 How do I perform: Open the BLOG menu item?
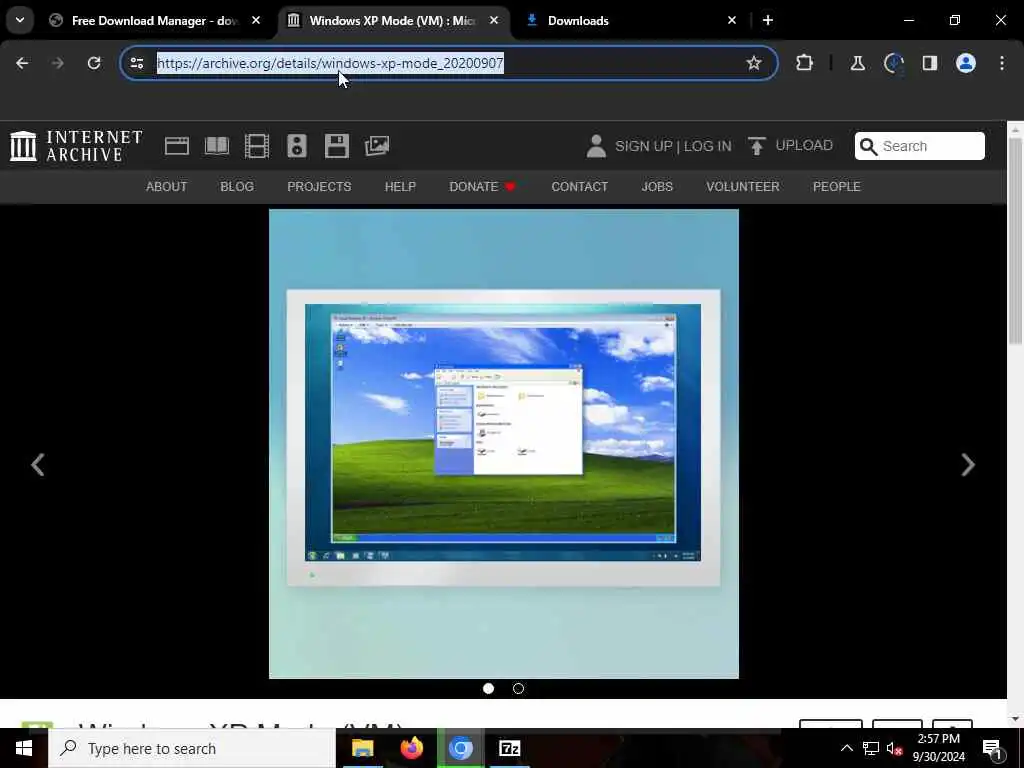(237, 187)
